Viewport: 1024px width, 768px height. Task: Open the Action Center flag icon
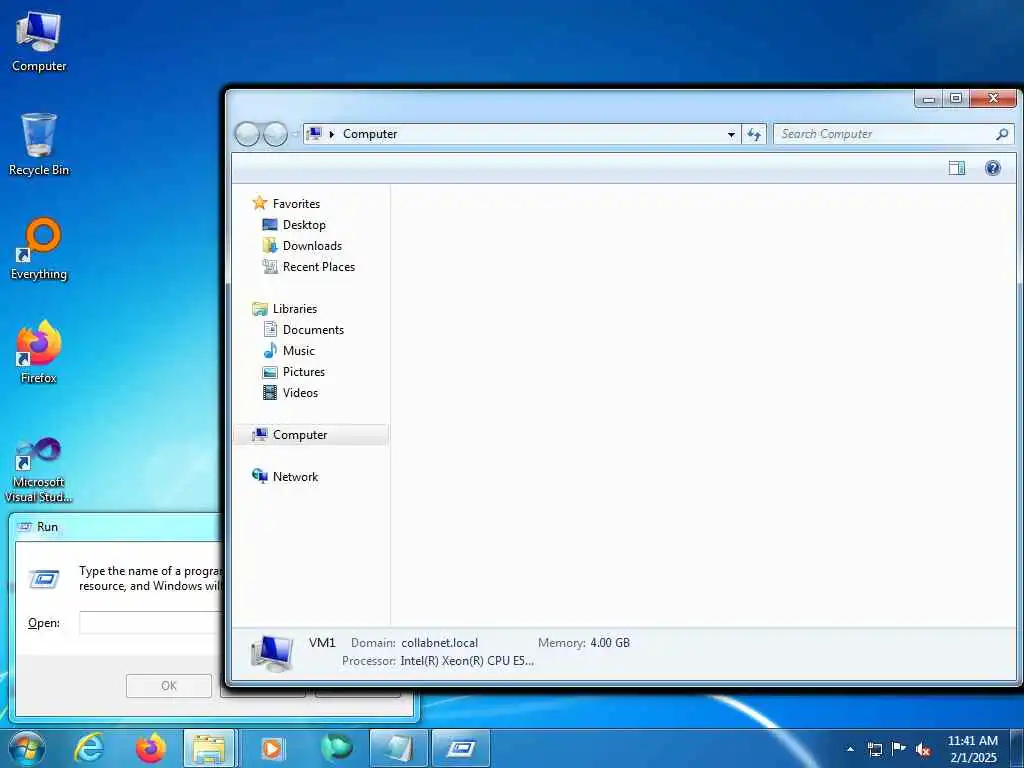pyautogui.click(x=899, y=749)
